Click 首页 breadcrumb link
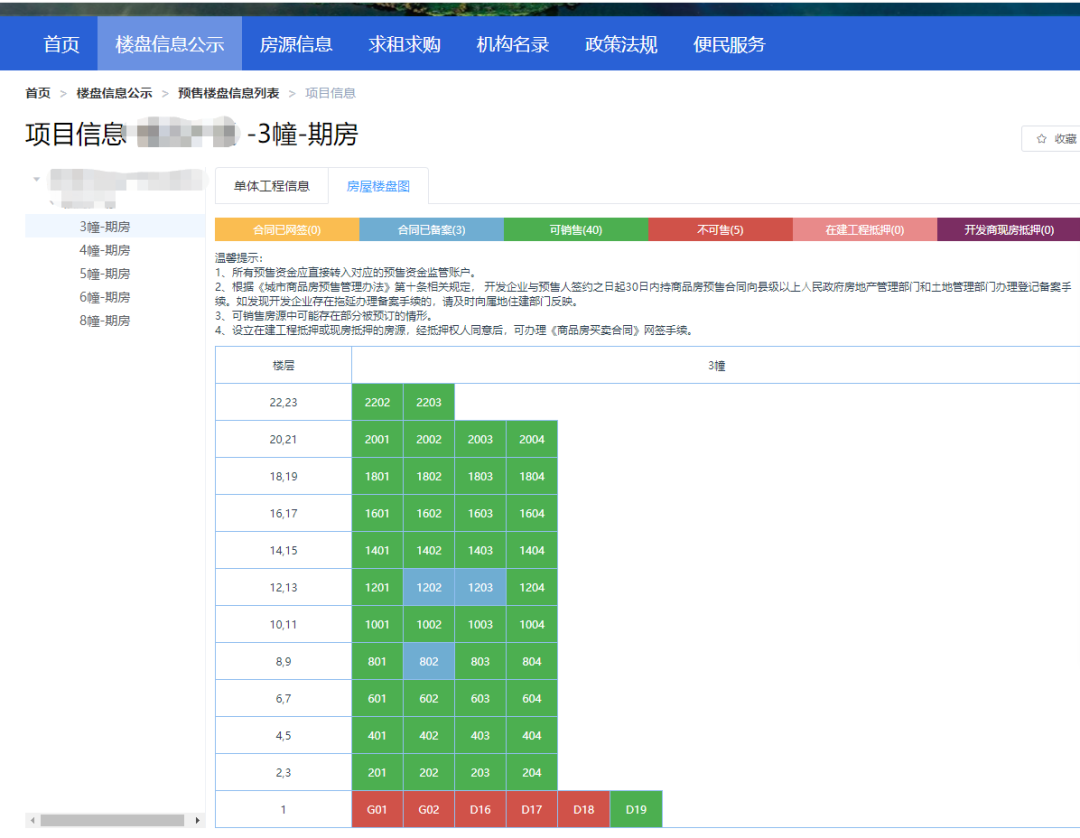 pos(38,93)
